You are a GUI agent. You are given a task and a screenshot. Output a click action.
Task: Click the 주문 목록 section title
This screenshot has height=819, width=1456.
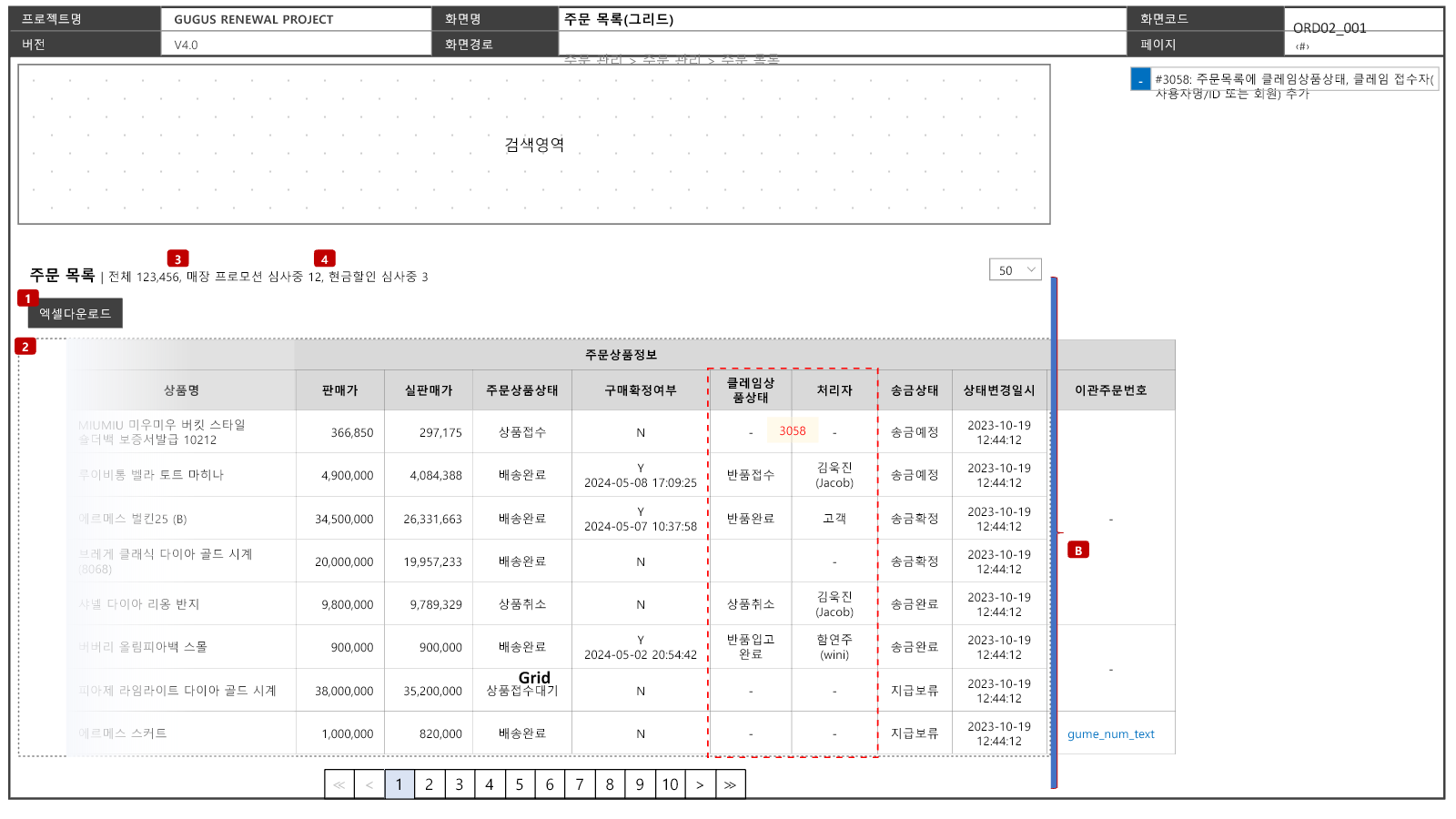[63, 275]
